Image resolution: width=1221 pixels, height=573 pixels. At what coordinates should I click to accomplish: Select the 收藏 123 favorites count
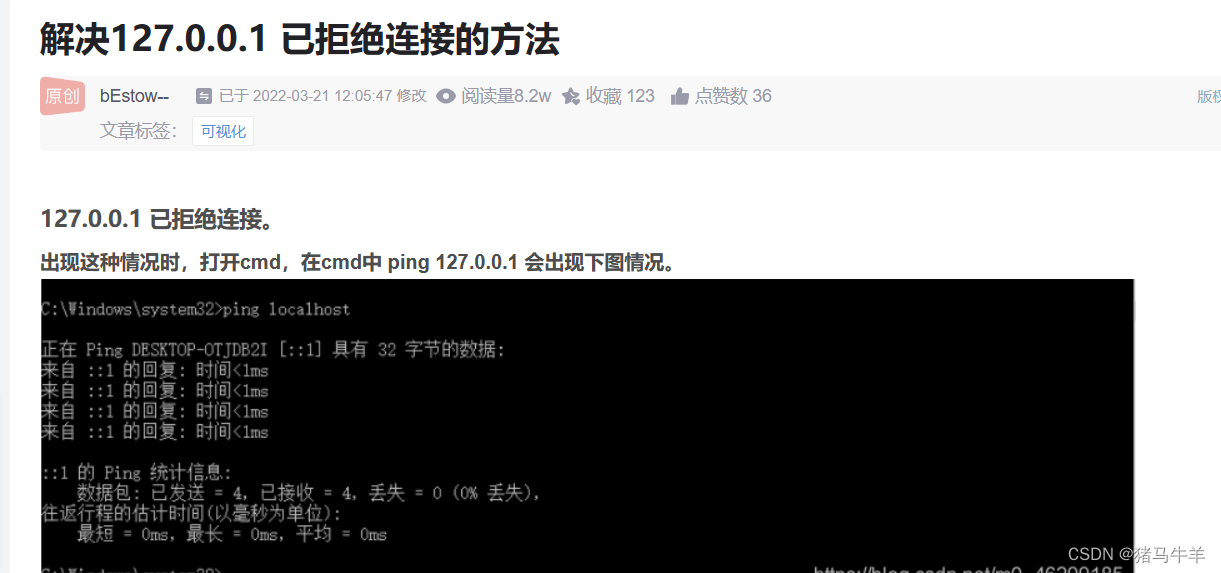tap(620, 96)
